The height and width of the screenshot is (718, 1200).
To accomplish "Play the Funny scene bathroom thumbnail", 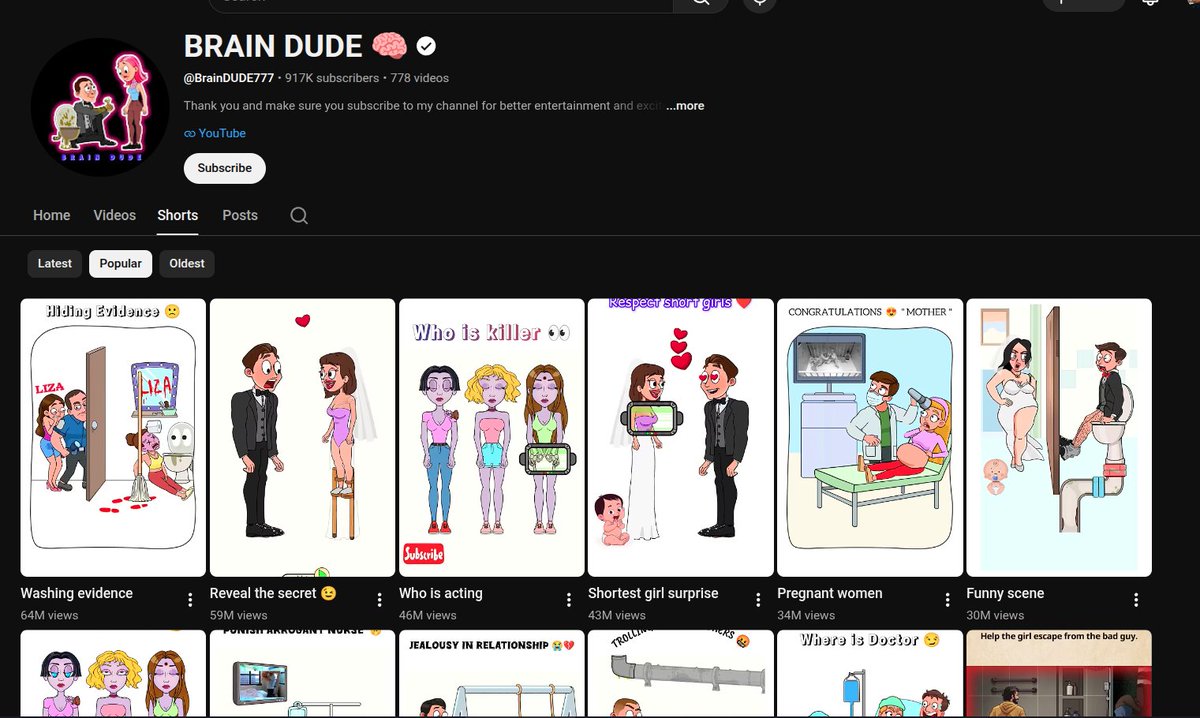I will 1059,438.
